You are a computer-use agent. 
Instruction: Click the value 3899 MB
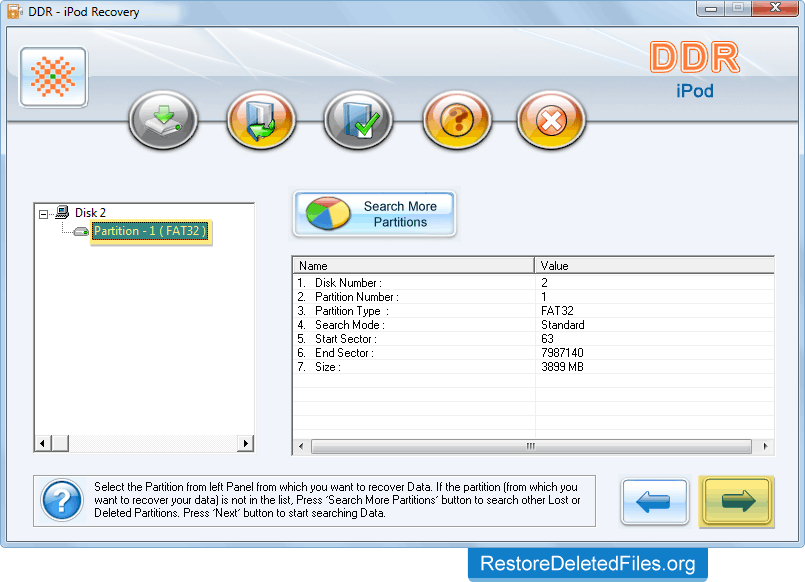[x=562, y=367]
